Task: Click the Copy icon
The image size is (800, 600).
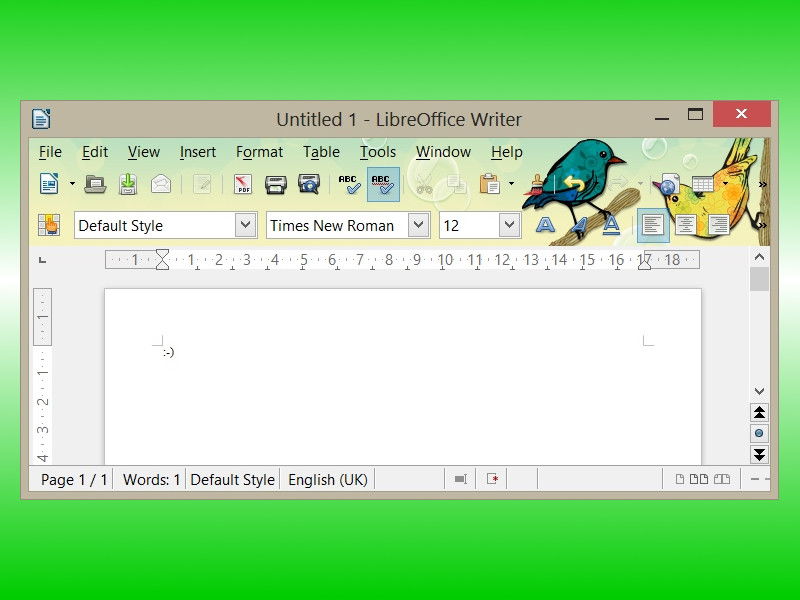Action: tap(457, 184)
